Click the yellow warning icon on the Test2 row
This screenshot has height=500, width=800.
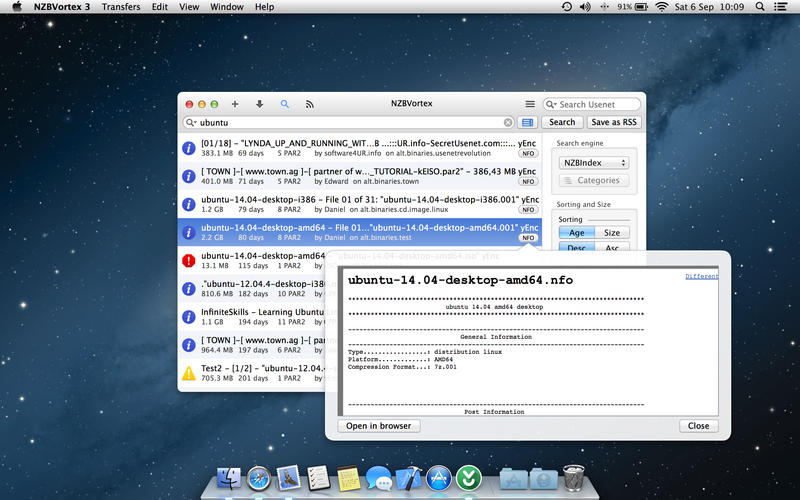point(189,373)
